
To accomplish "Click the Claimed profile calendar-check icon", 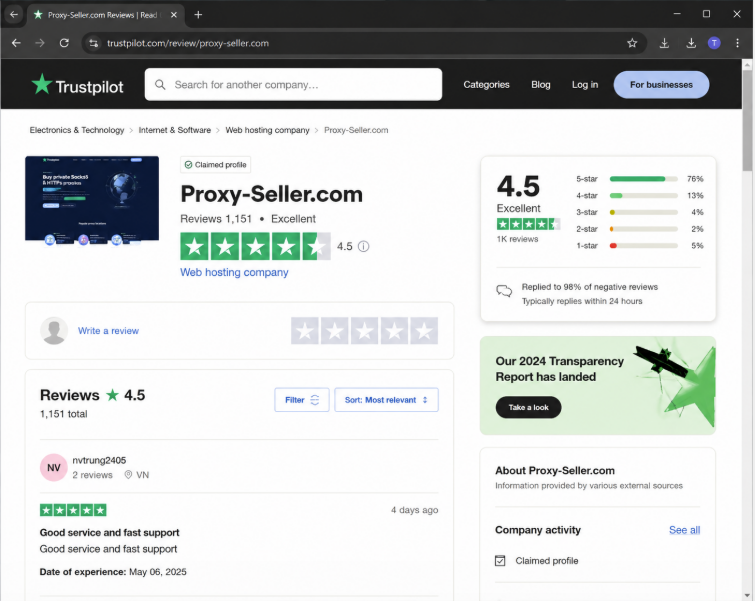I will [500, 561].
